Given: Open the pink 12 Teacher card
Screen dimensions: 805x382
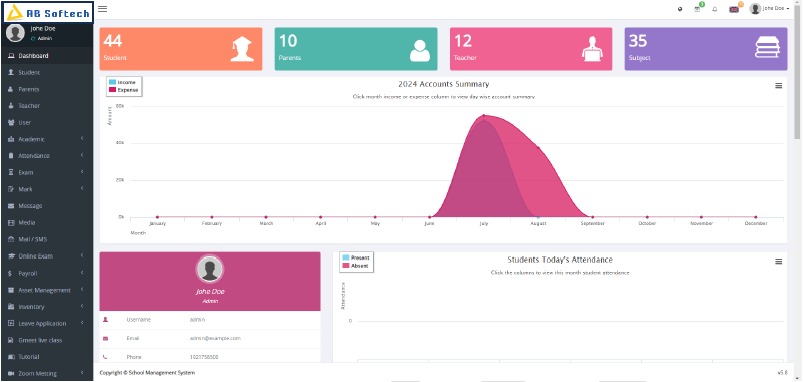Looking at the screenshot, I should [x=531, y=49].
